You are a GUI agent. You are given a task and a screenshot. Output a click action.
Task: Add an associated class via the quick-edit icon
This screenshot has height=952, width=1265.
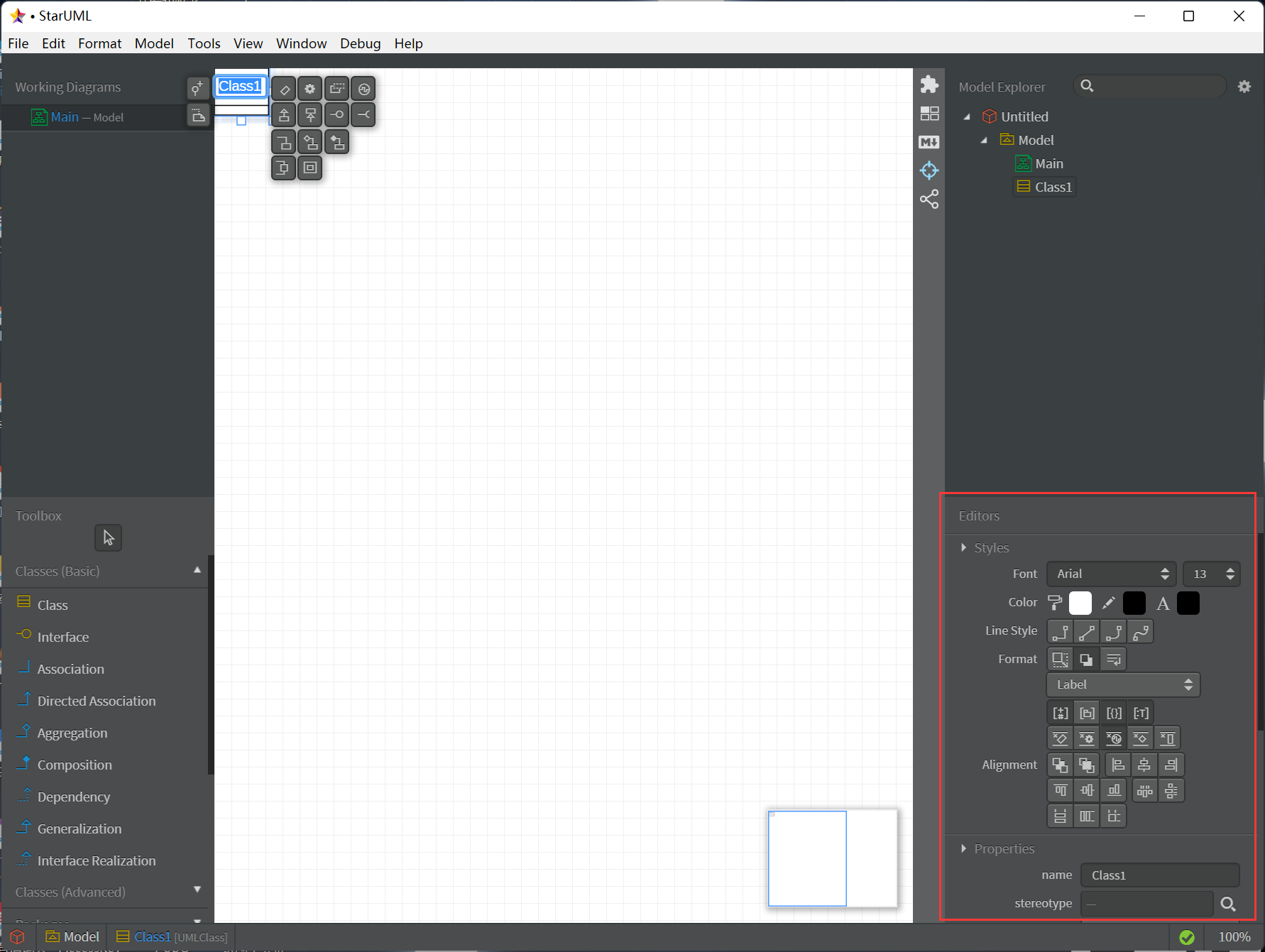(284, 143)
